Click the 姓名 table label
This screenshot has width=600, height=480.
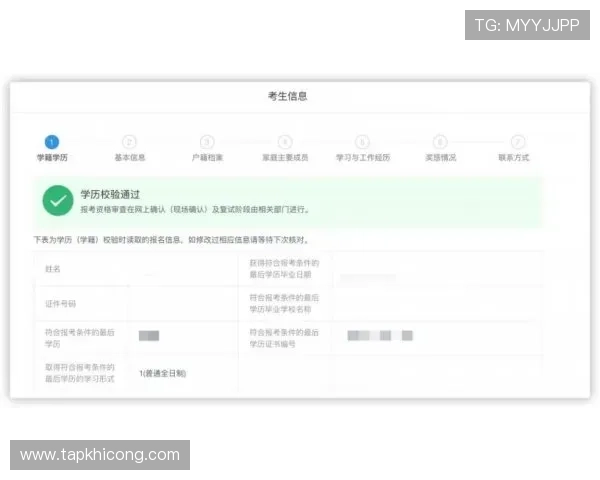pyautogui.click(x=53, y=269)
